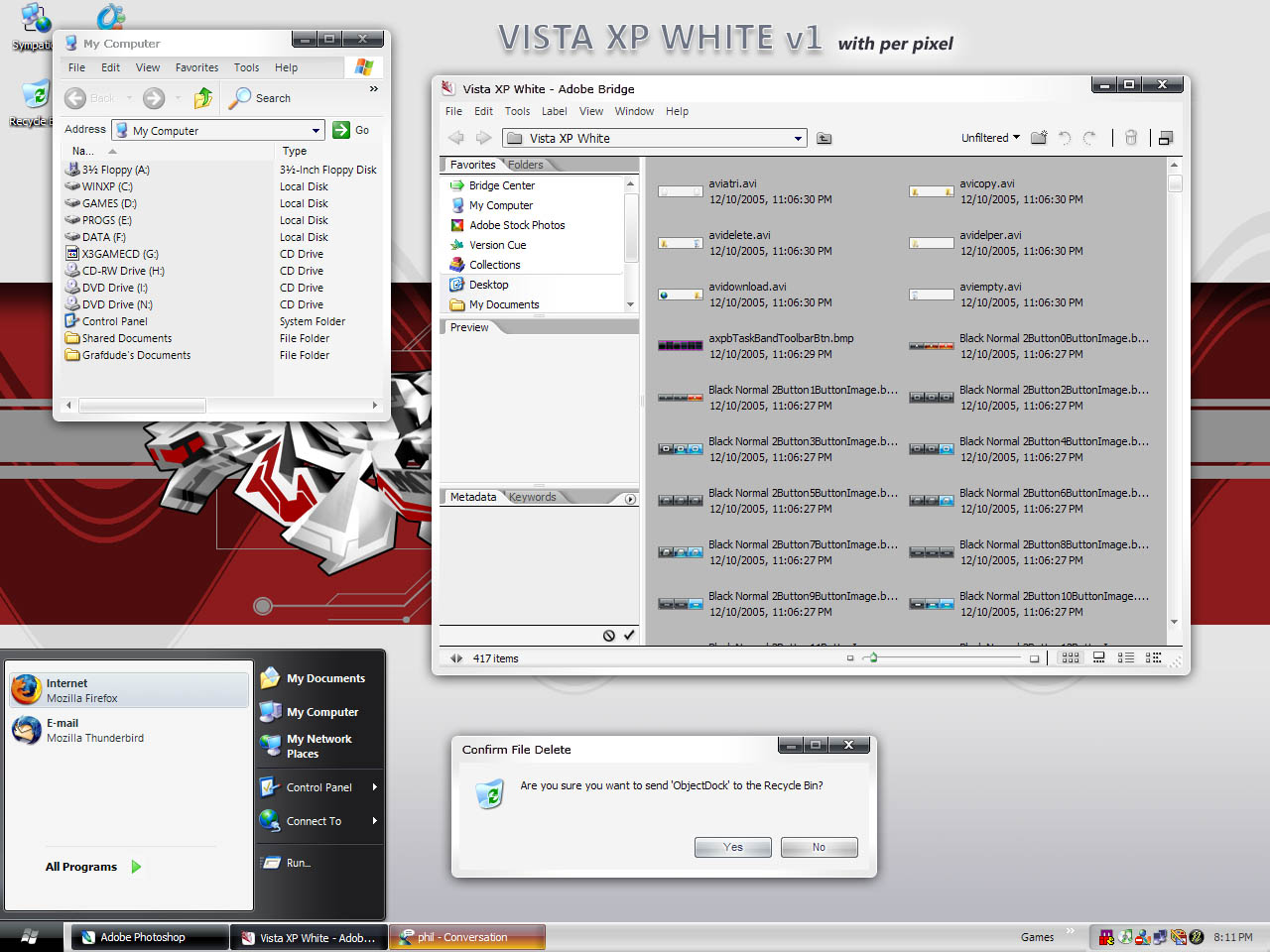Click the thumbnail size slider handle
Viewport: 1270px width, 952px height.
pyautogui.click(x=873, y=657)
